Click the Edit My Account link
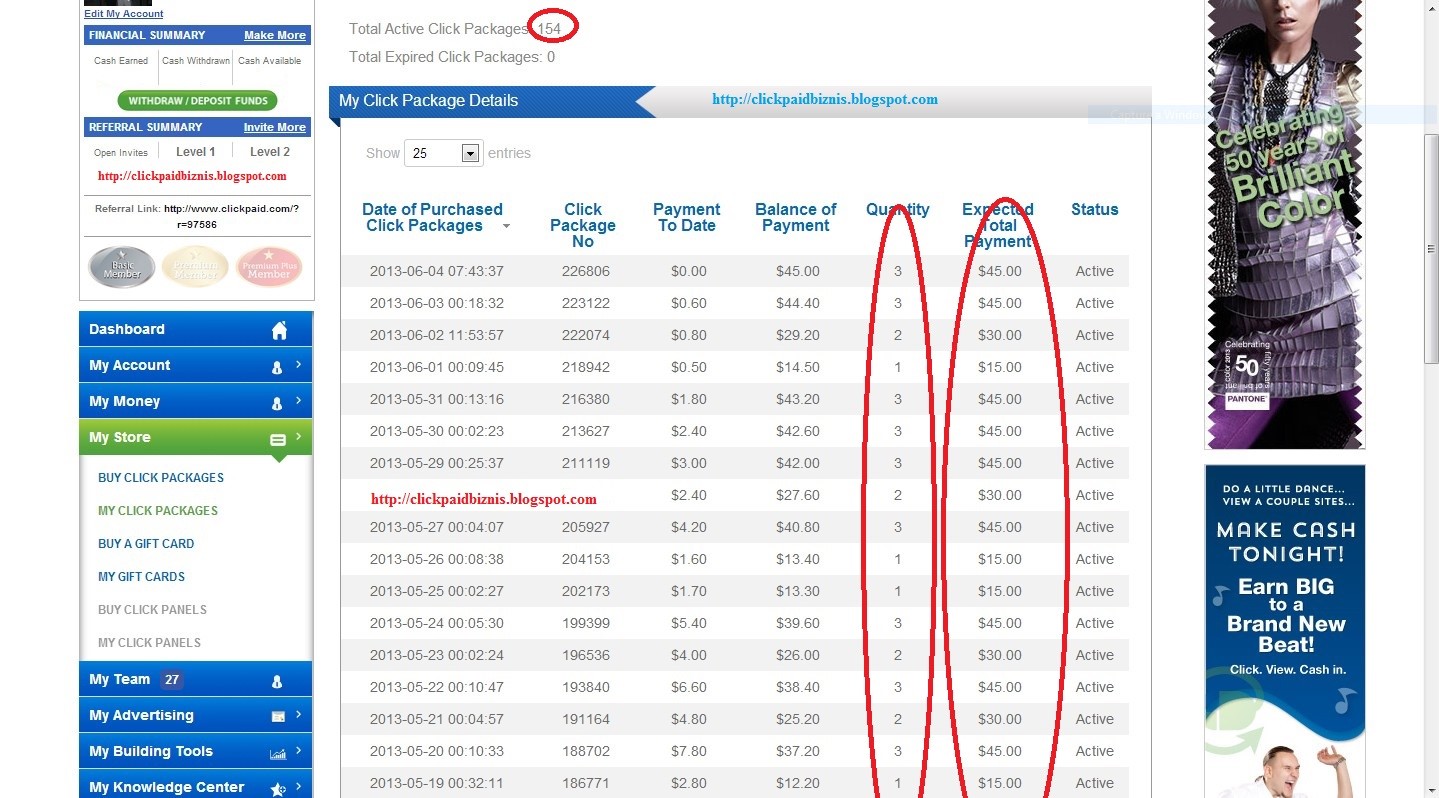The height and width of the screenshot is (798, 1439). click(124, 14)
